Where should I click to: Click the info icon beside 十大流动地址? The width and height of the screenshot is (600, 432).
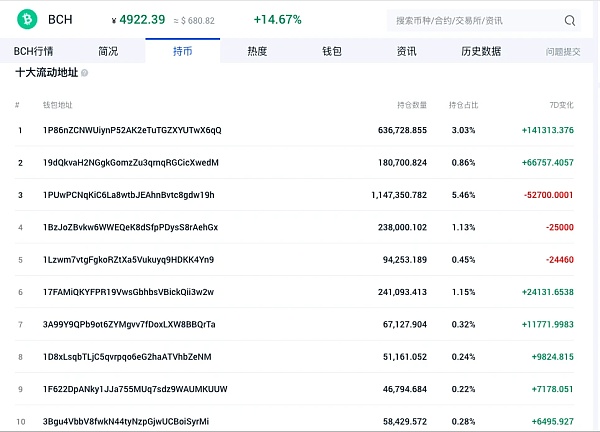[x=85, y=73]
